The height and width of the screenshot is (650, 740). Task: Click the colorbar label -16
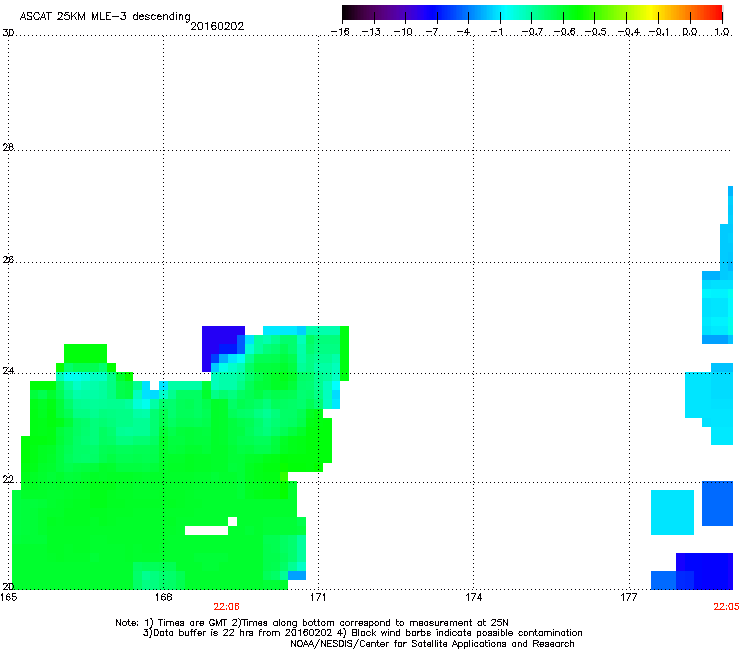pyautogui.click(x=340, y=32)
